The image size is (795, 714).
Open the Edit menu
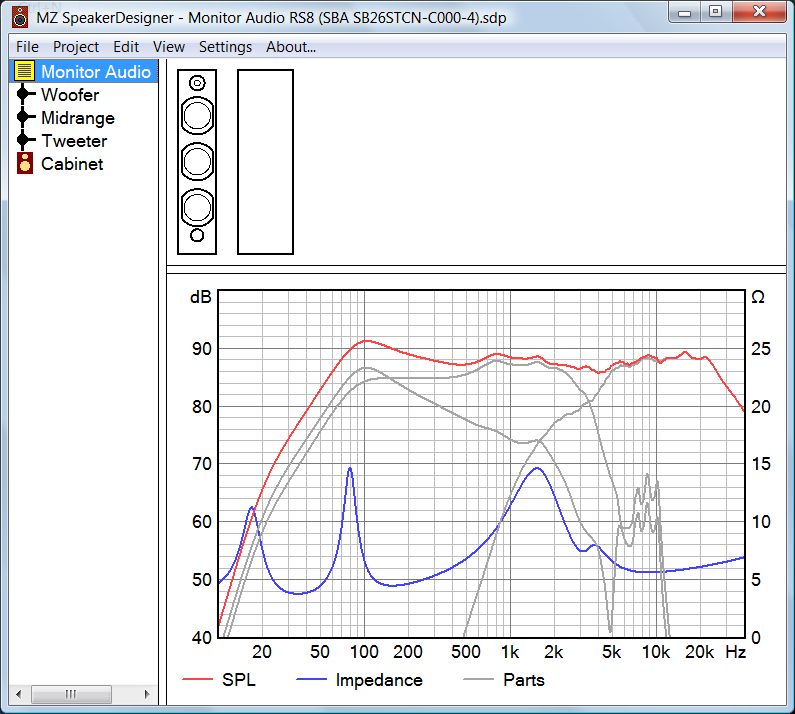click(126, 47)
